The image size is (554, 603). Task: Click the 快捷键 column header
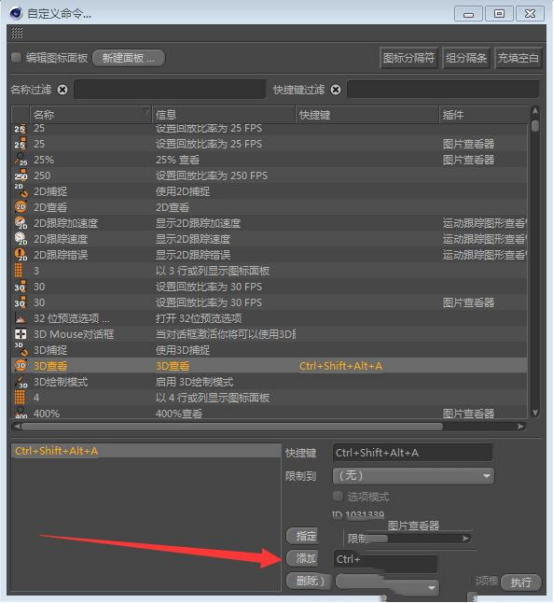pos(367,115)
